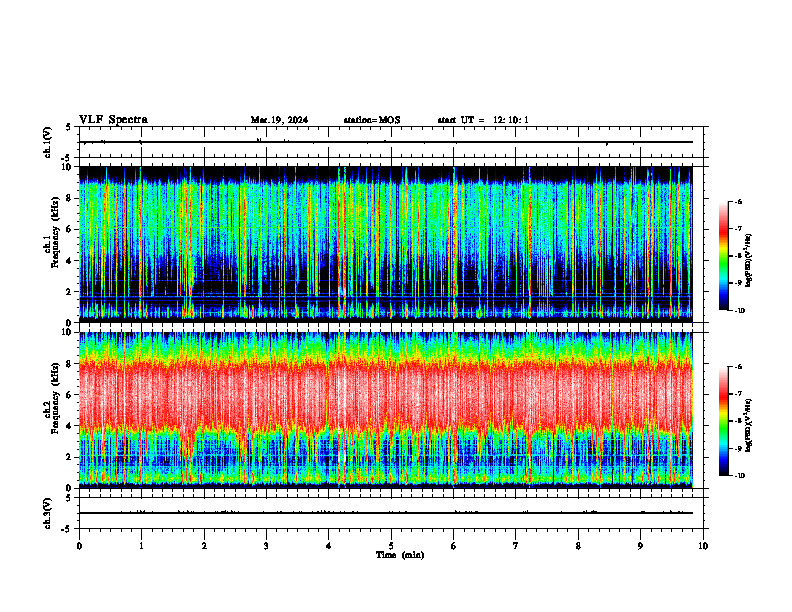Click the "-6" label on ch.2 color bar
The image size is (792, 612).
pyautogui.click(x=739, y=367)
